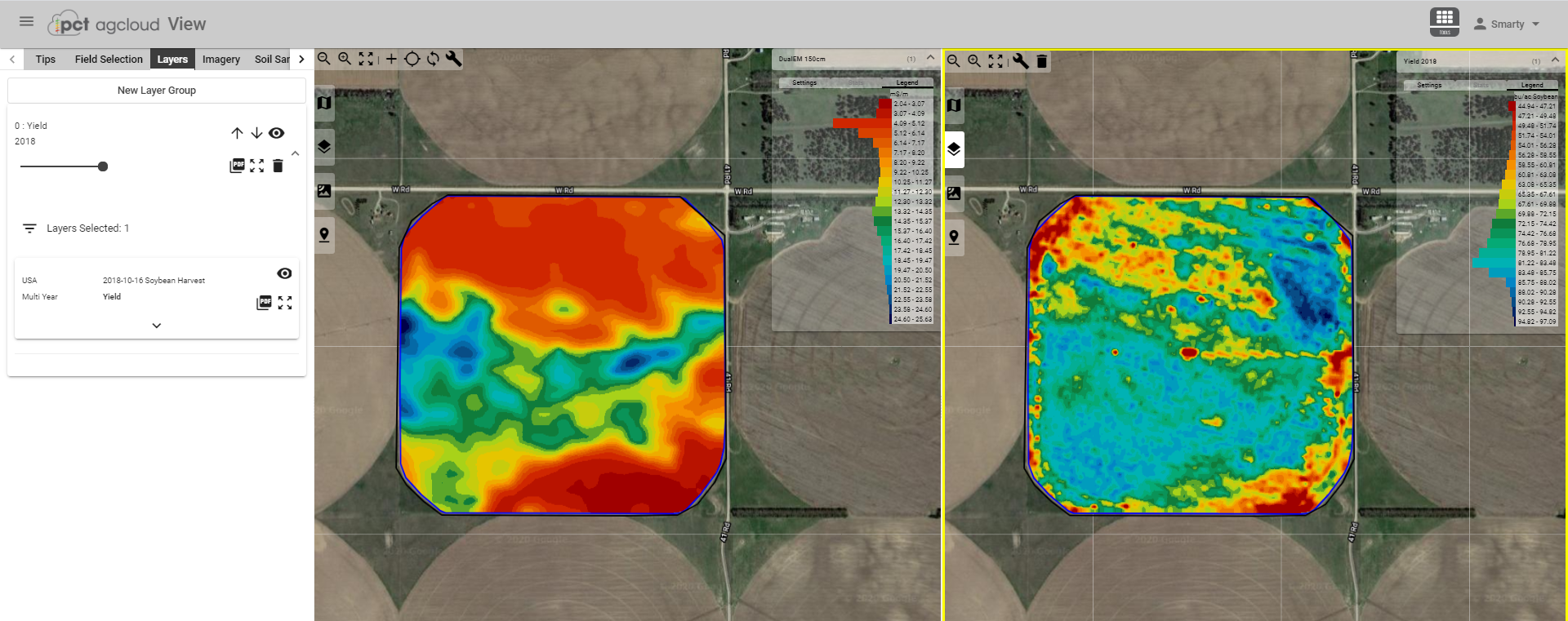
Task: Expand Soybean Harvest layer details chevron
Action: point(157,326)
